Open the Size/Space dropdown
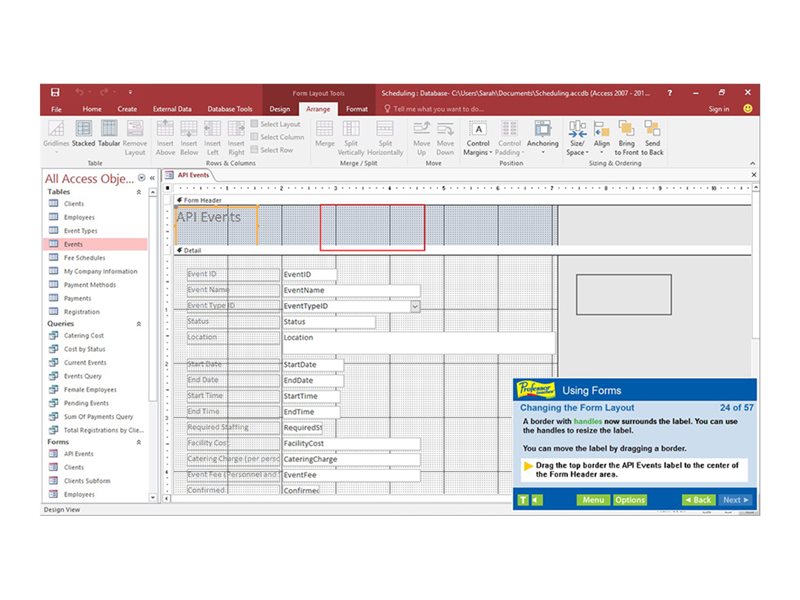This screenshot has height=600, width=800. coord(576,137)
